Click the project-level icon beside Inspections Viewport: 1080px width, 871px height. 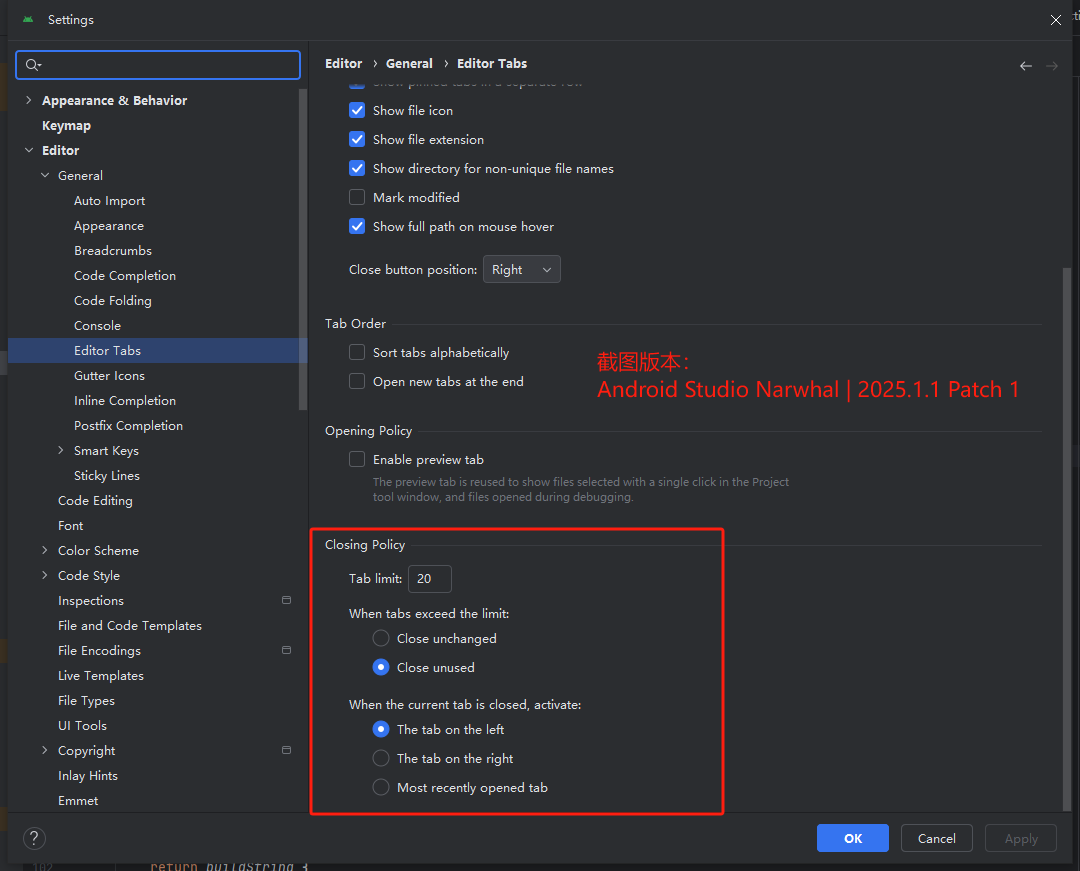287,600
